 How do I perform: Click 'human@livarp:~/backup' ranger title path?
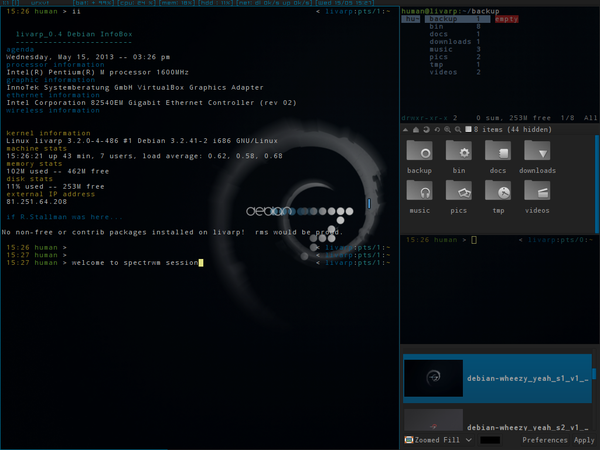tap(450, 11)
